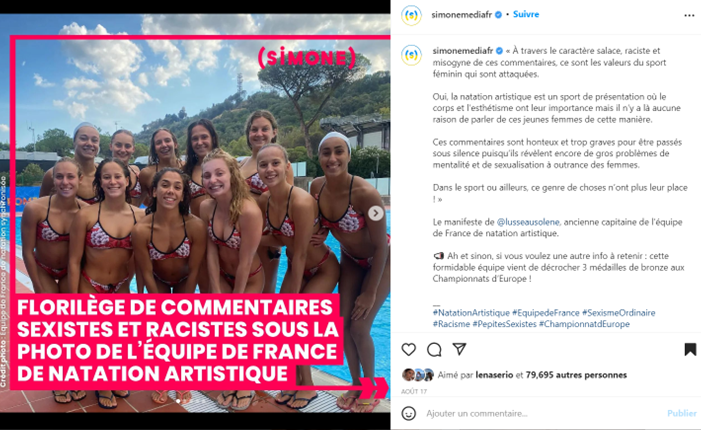Open the simonemediafr avatar beside caption
701x430 pixels.
click(411, 55)
